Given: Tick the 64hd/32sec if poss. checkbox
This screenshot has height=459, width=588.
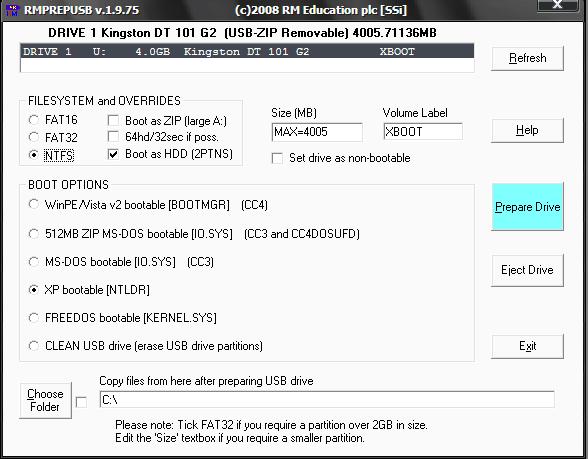Looking at the screenshot, I should tap(113, 137).
